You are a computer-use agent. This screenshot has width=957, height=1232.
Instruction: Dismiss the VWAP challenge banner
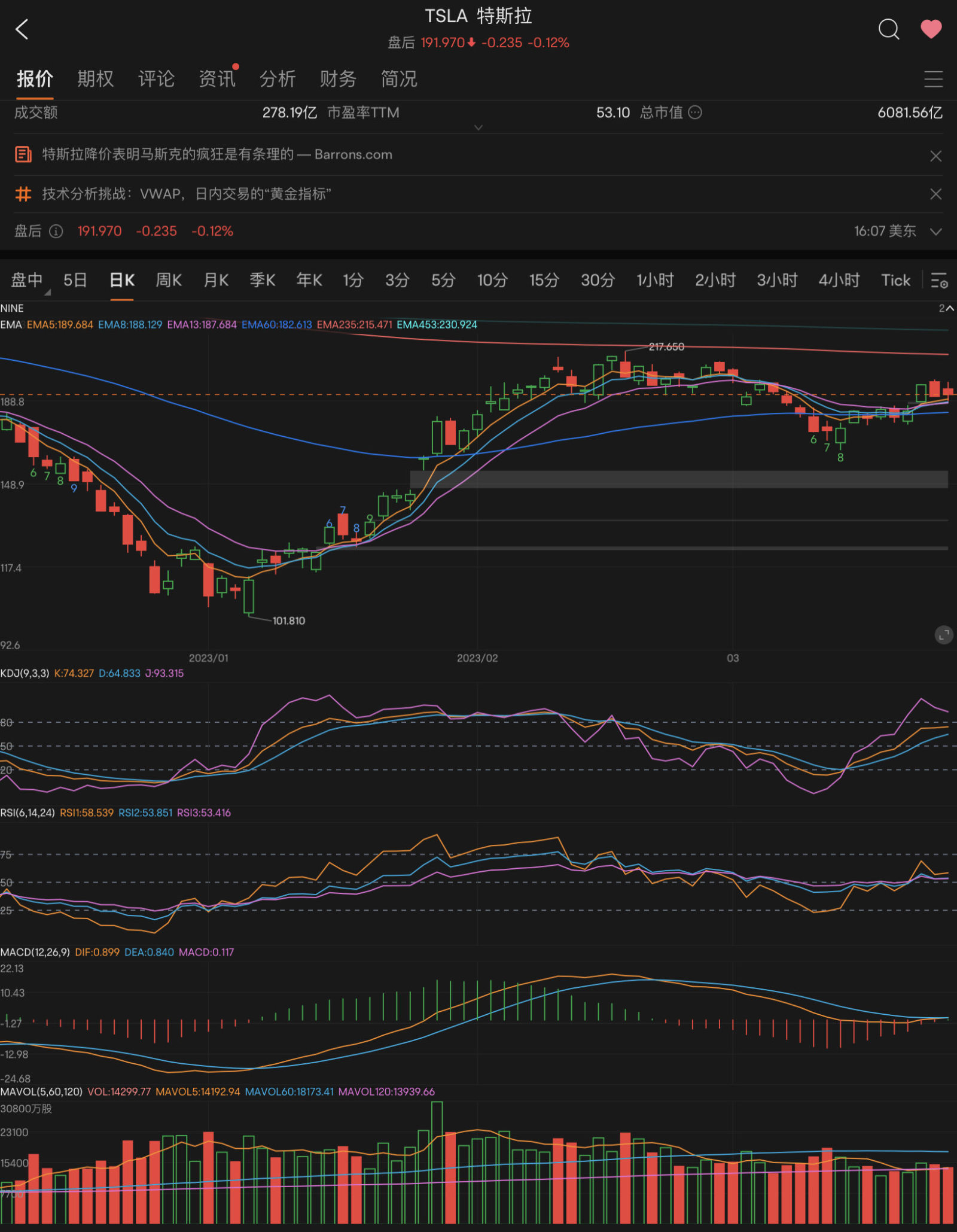[936, 194]
